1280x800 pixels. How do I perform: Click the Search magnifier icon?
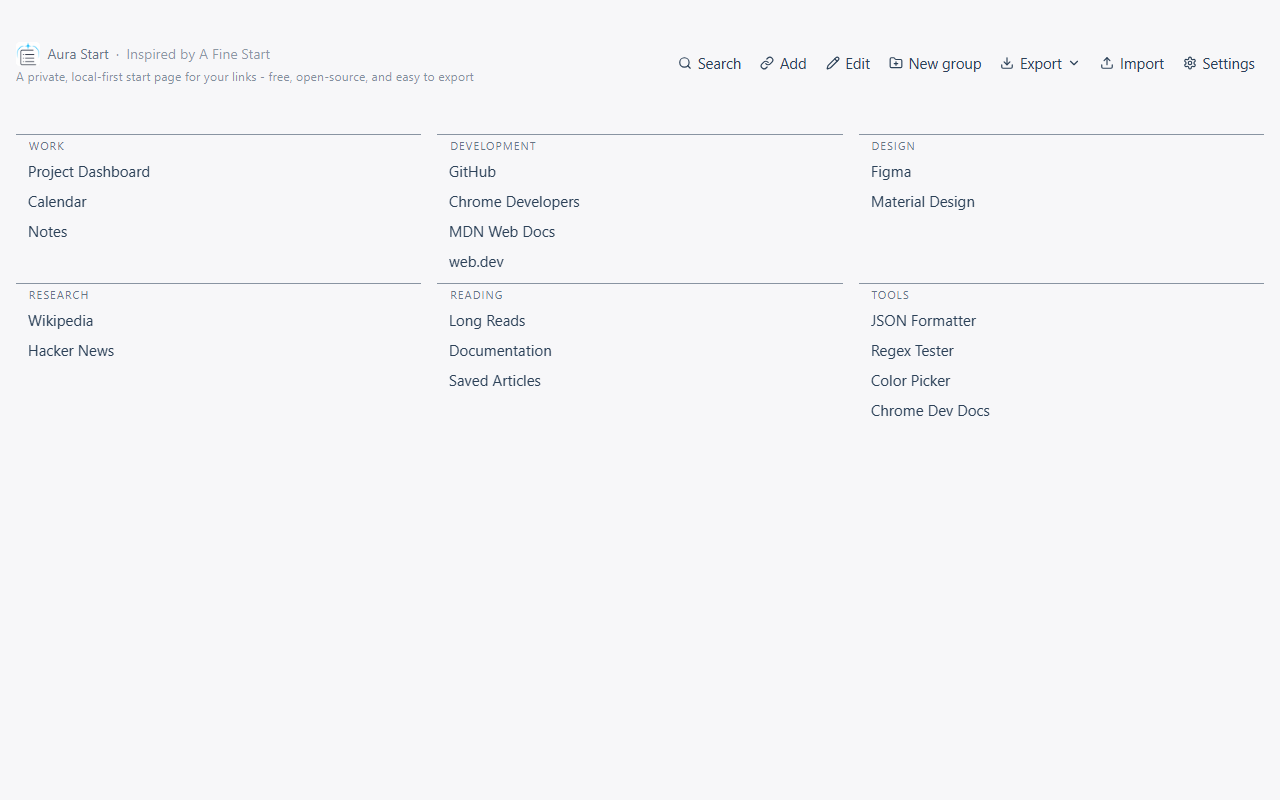(685, 63)
